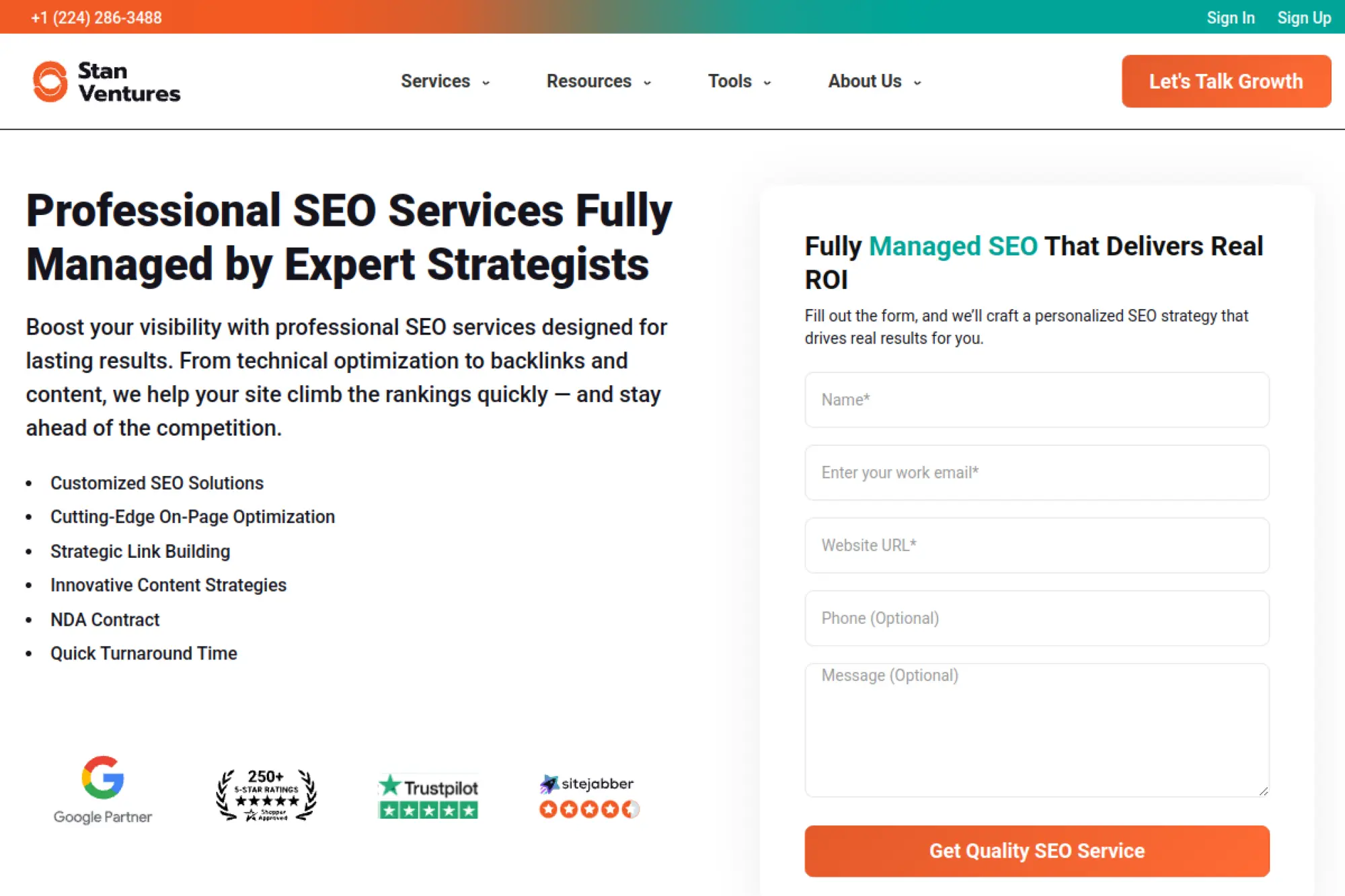Viewport: 1345px width, 896px height.
Task: Select Sign In from top bar
Action: pyautogui.click(x=1231, y=17)
